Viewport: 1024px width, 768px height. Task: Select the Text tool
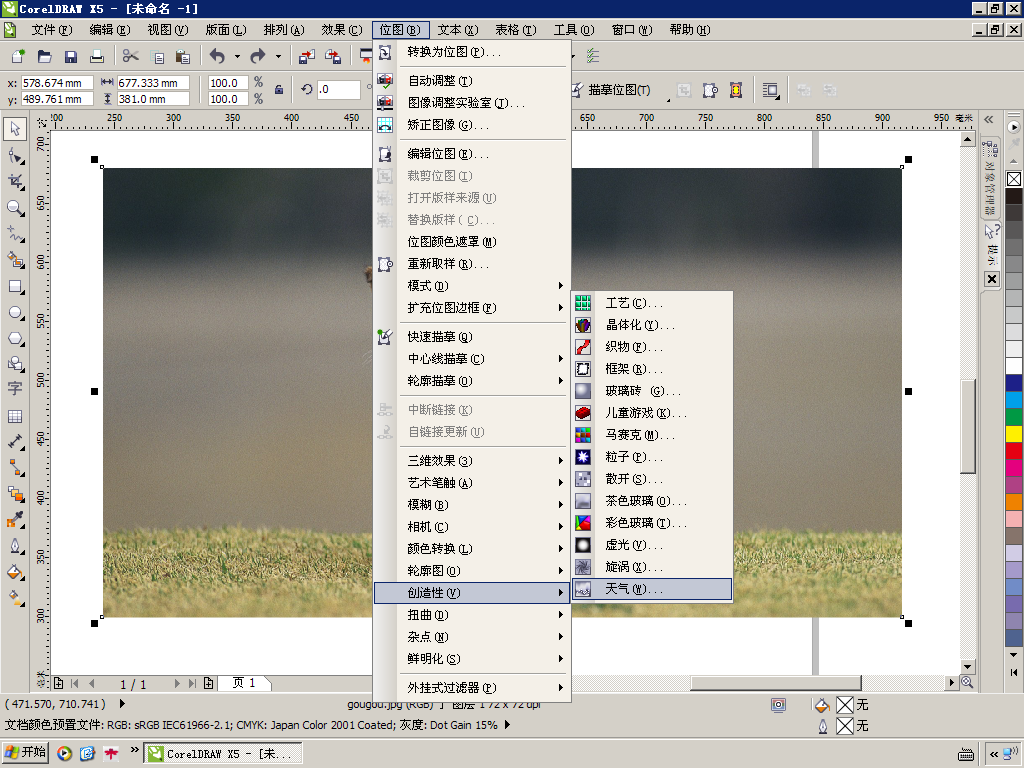point(14,389)
